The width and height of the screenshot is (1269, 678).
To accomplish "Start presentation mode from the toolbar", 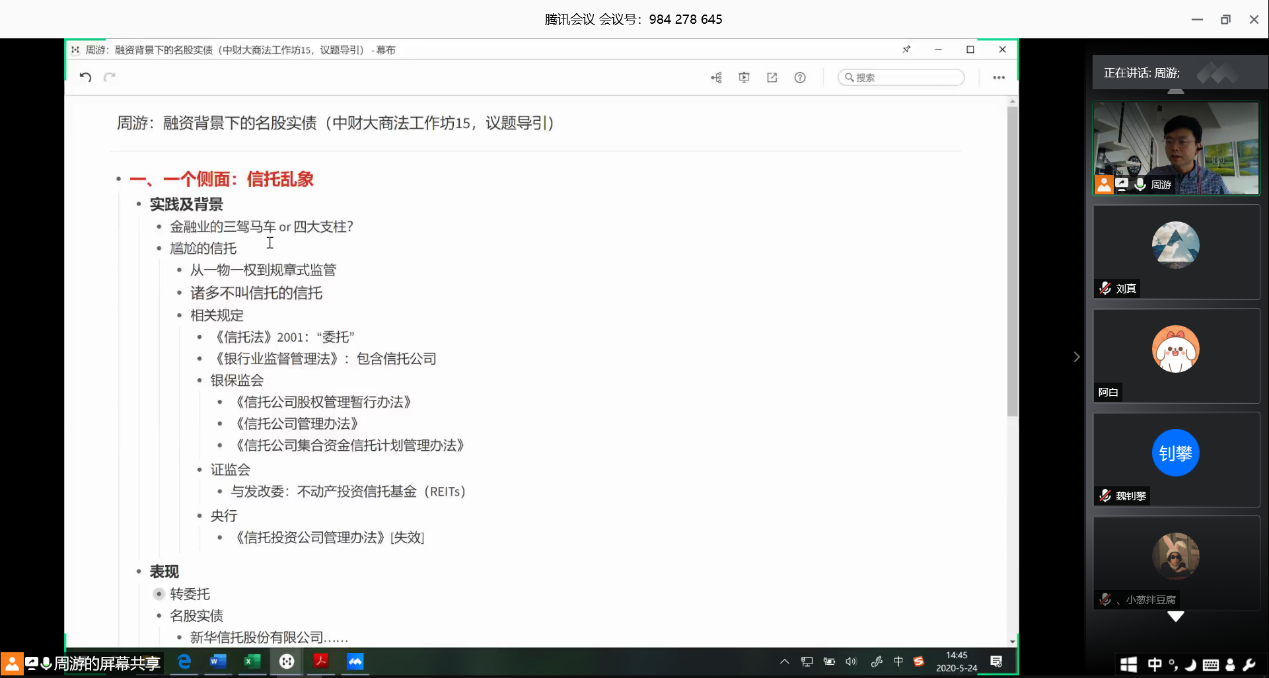I will pos(744,78).
